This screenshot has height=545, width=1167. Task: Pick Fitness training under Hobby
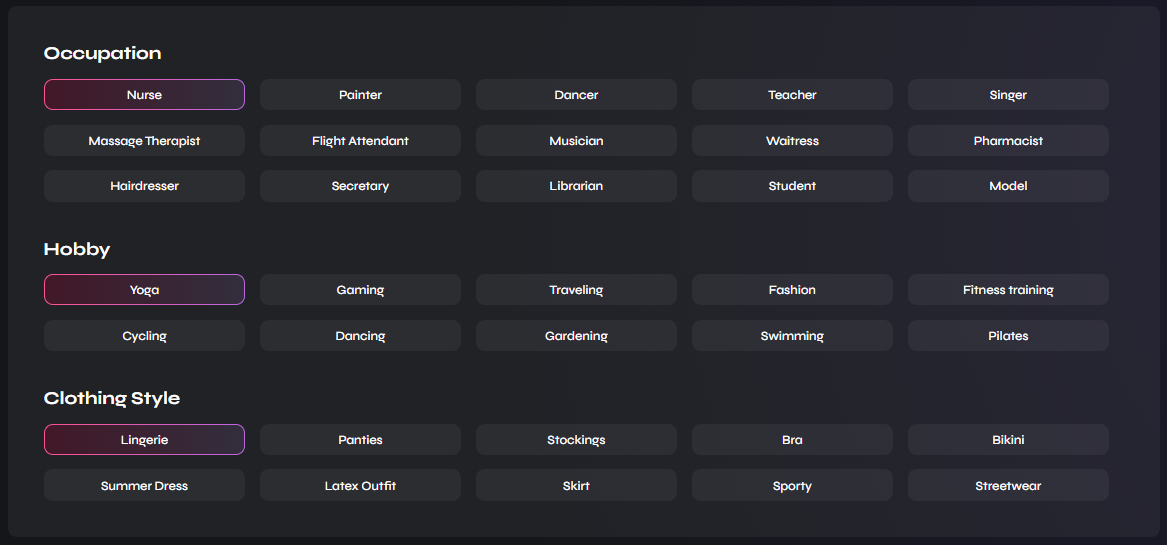[x=1008, y=290]
